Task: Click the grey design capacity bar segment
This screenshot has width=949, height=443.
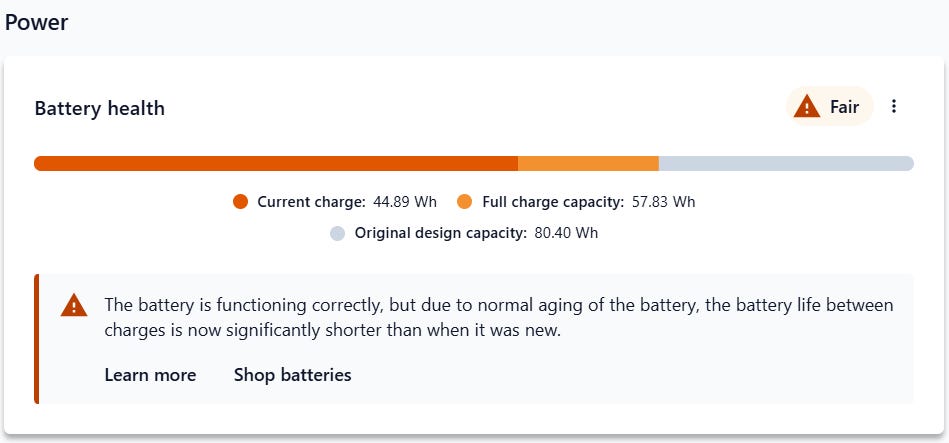Action: pyautogui.click(x=785, y=164)
